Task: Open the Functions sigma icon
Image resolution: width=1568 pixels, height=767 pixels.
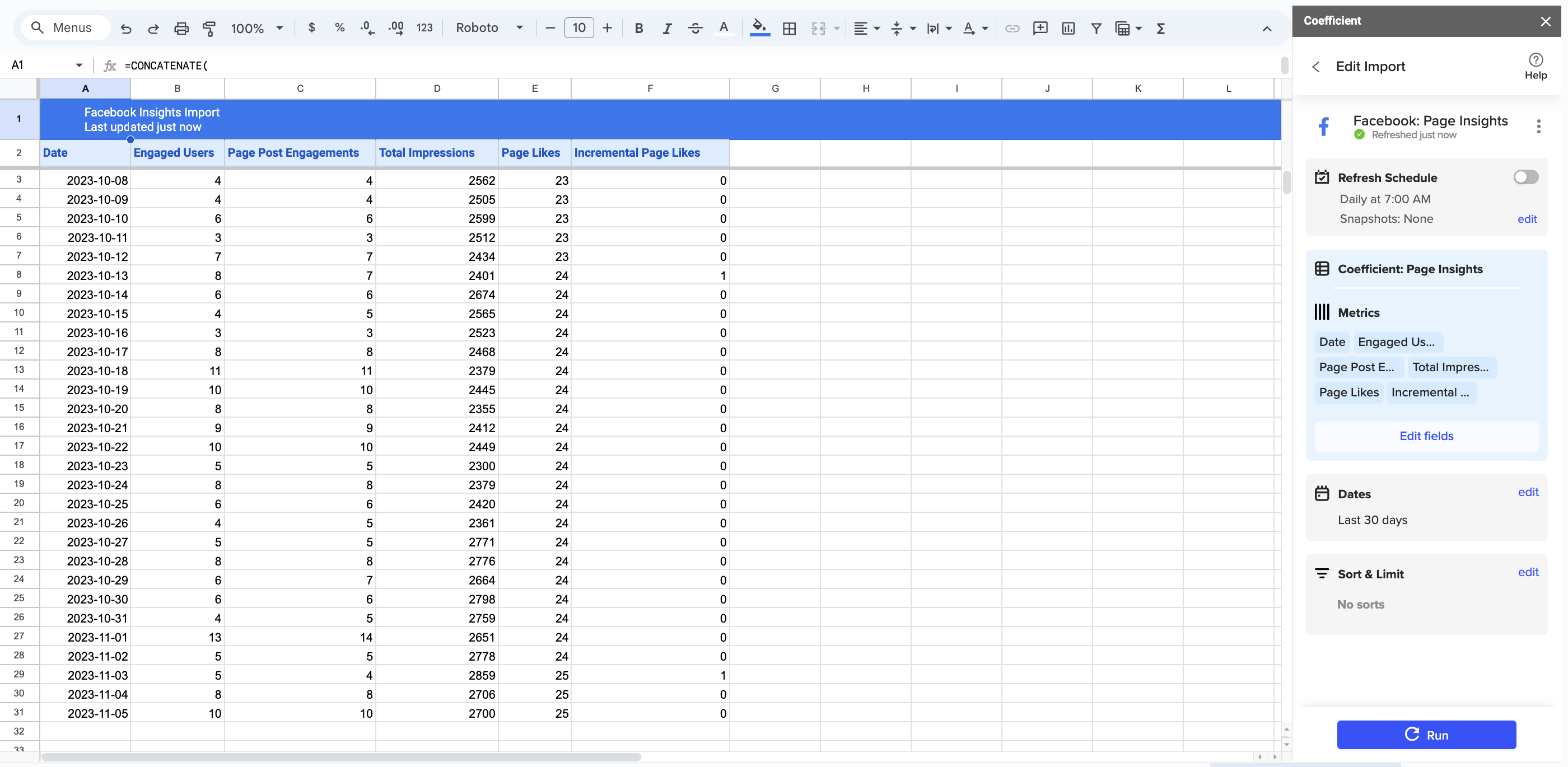Action: pyautogui.click(x=1161, y=28)
